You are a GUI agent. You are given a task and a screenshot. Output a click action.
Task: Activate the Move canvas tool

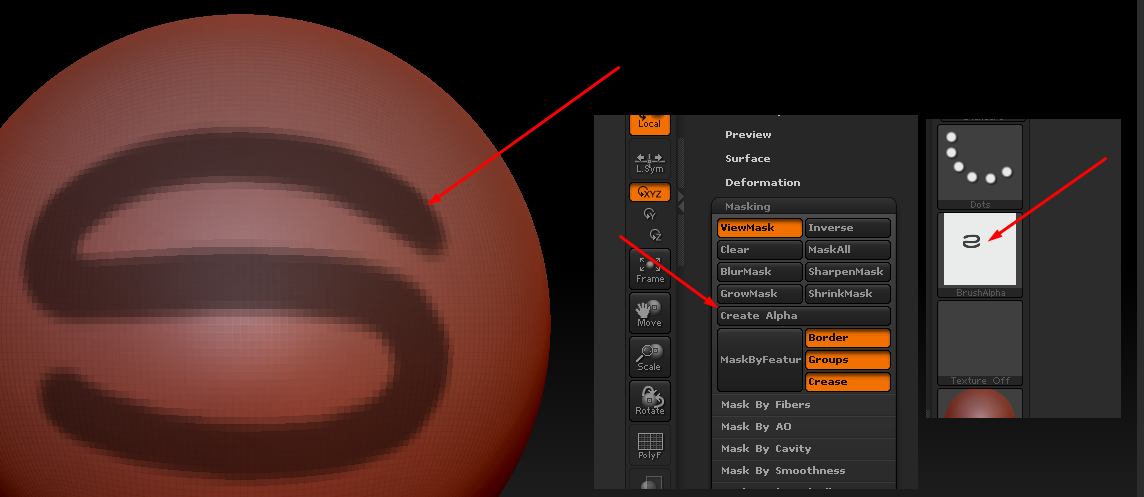[649, 313]
